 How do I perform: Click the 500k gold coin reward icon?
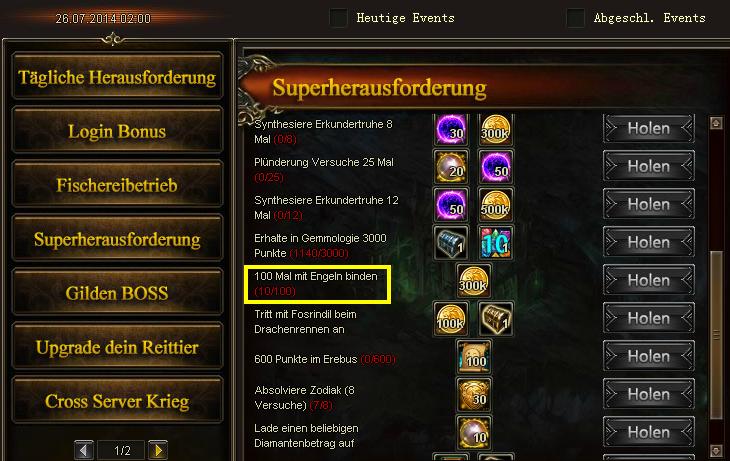point(496,204)
